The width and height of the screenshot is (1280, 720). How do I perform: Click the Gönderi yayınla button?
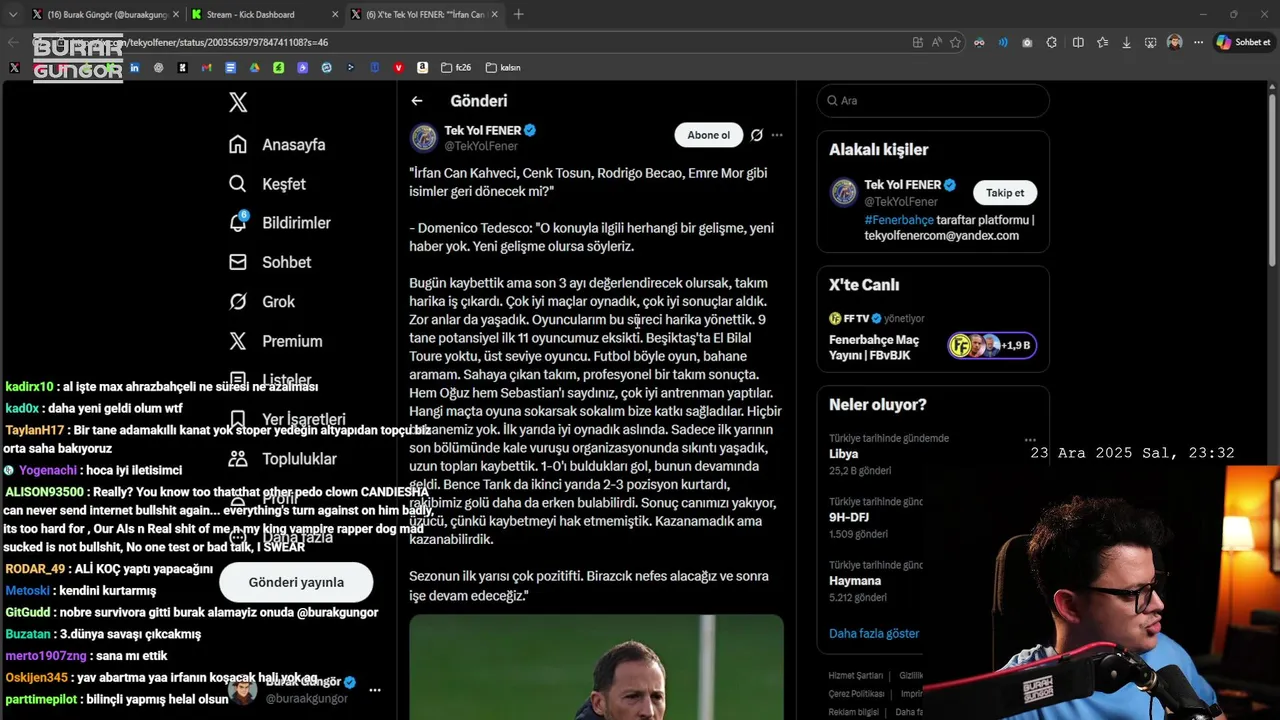click(x=296, y=582)
